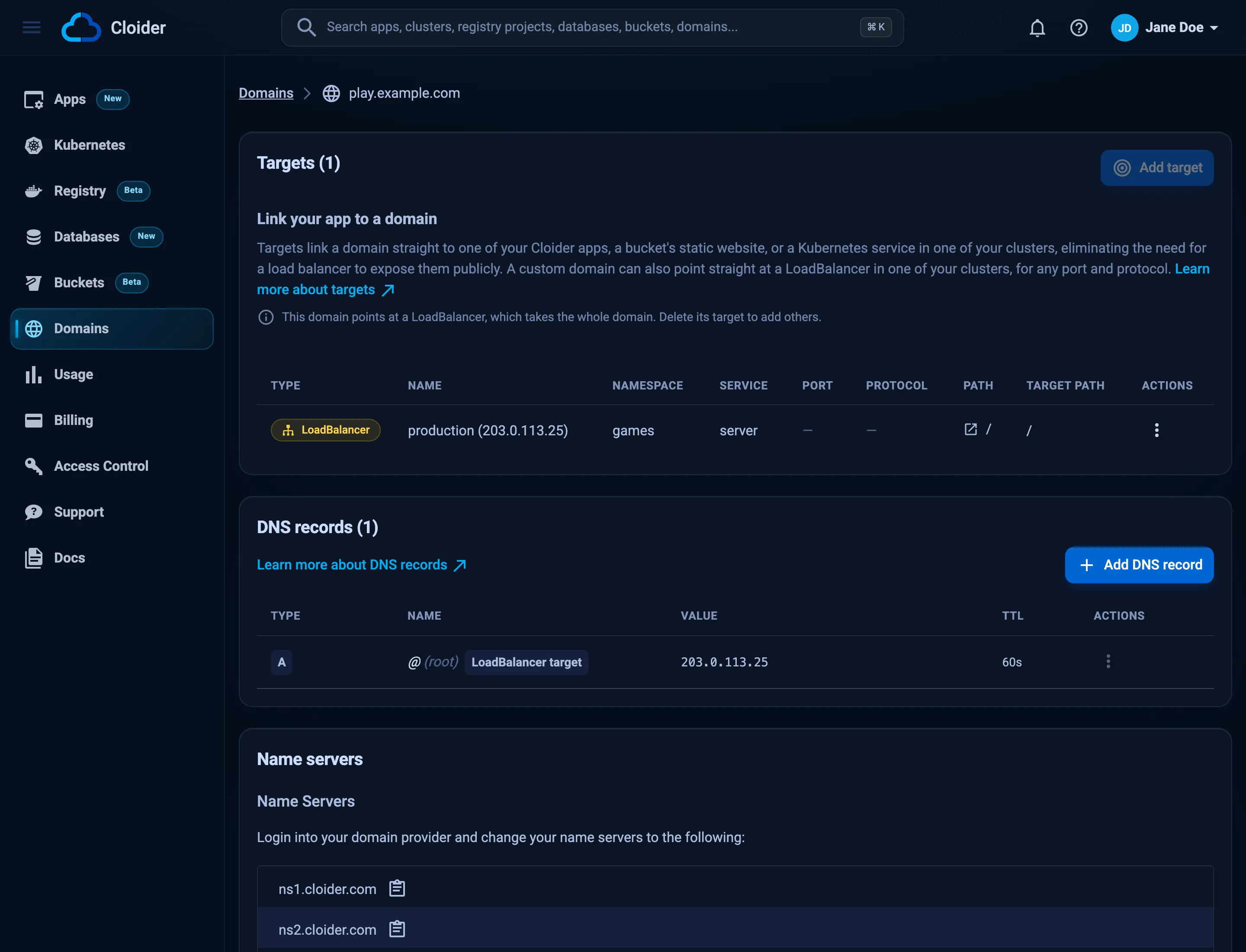Click the Buckets icon
This screenshot has height=952, width=1246.
33,283
